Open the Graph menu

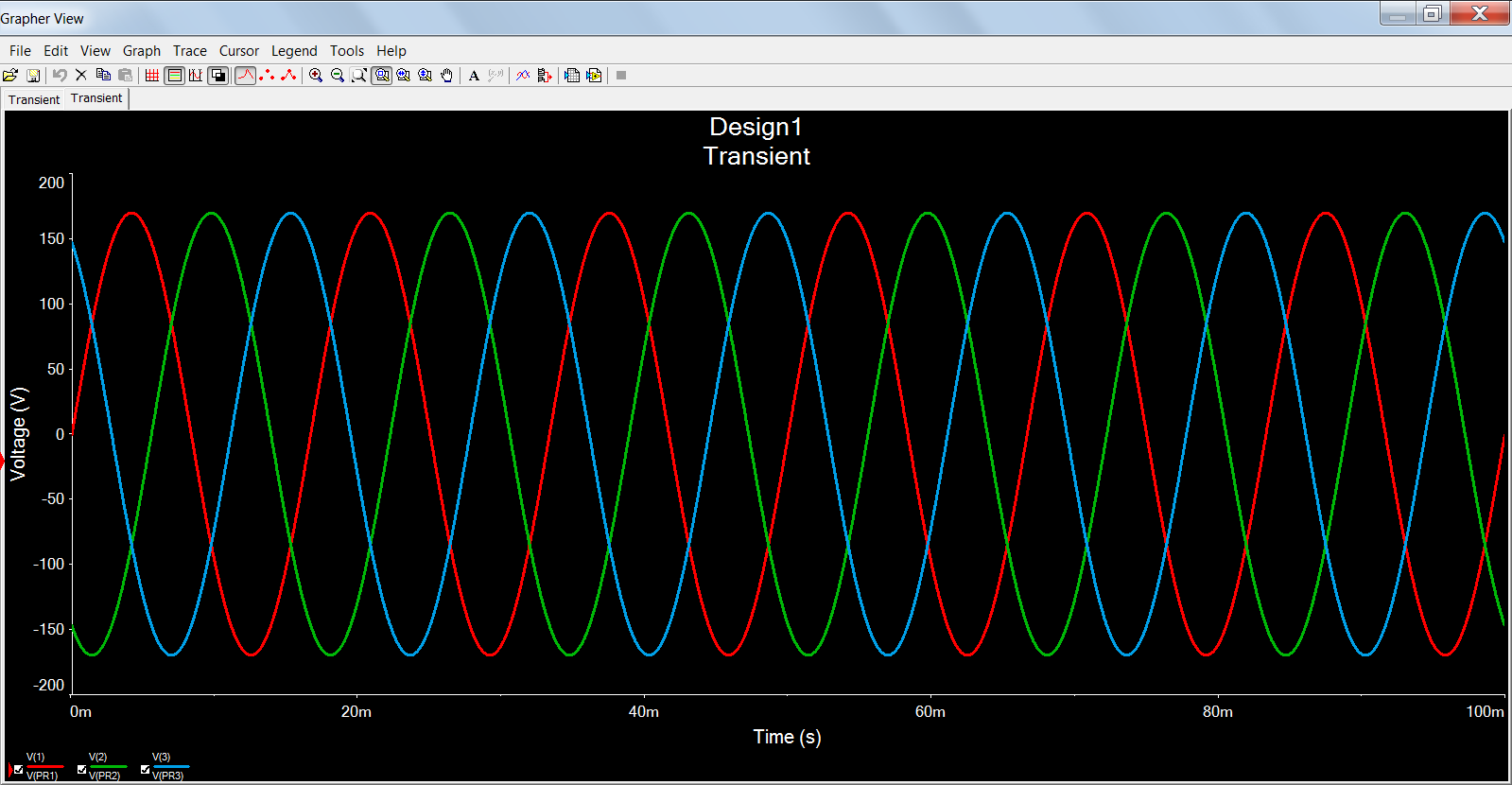click(142, 51)
